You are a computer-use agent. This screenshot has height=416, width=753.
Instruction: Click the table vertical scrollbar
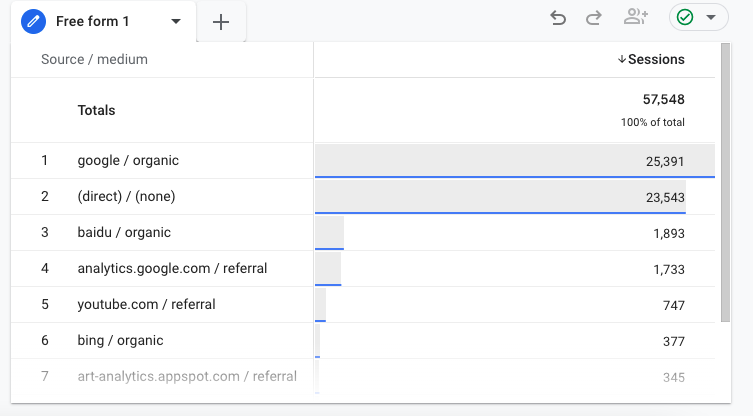(725, 183)
